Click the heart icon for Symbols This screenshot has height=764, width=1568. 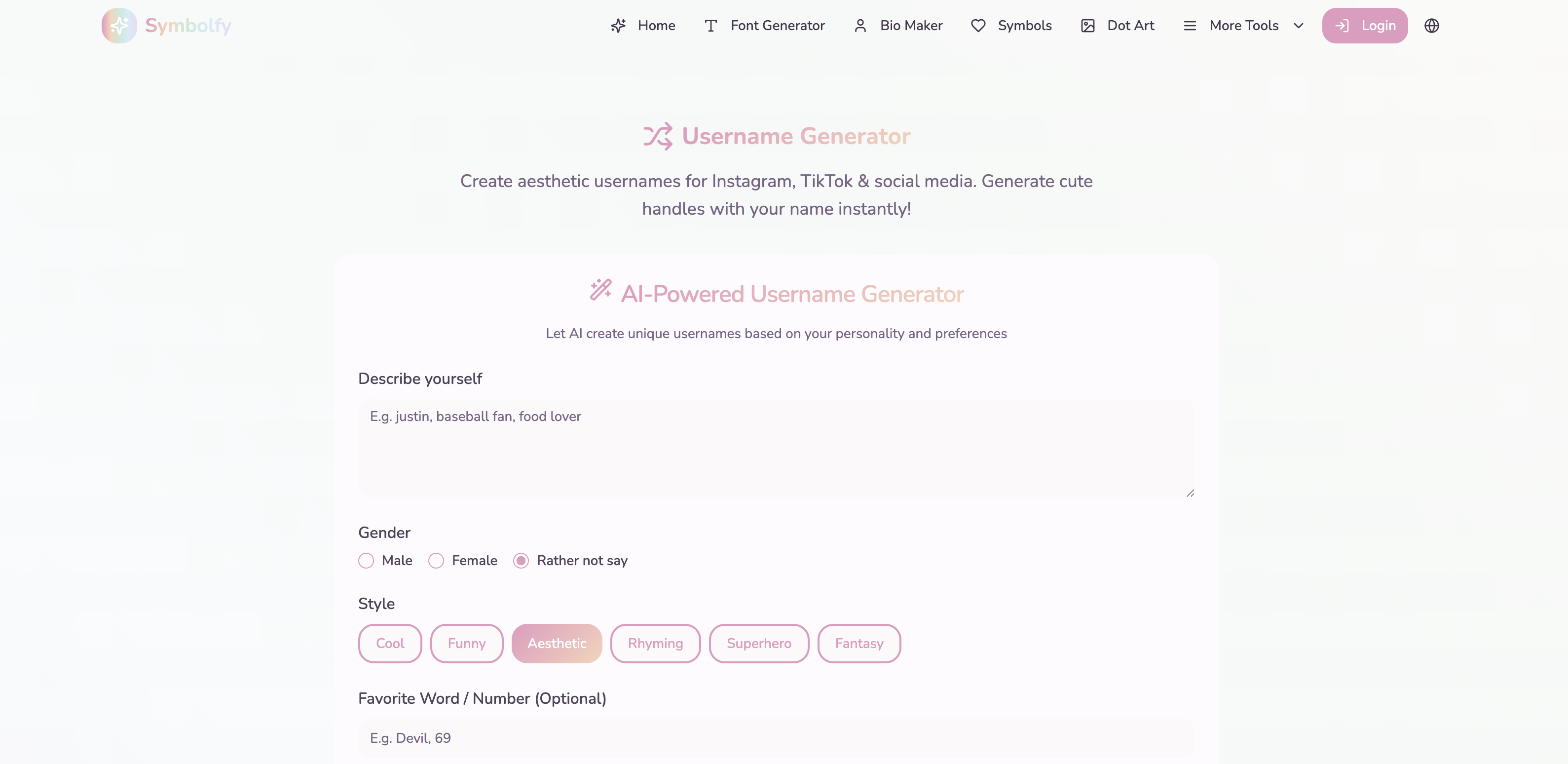coord(977,26)
